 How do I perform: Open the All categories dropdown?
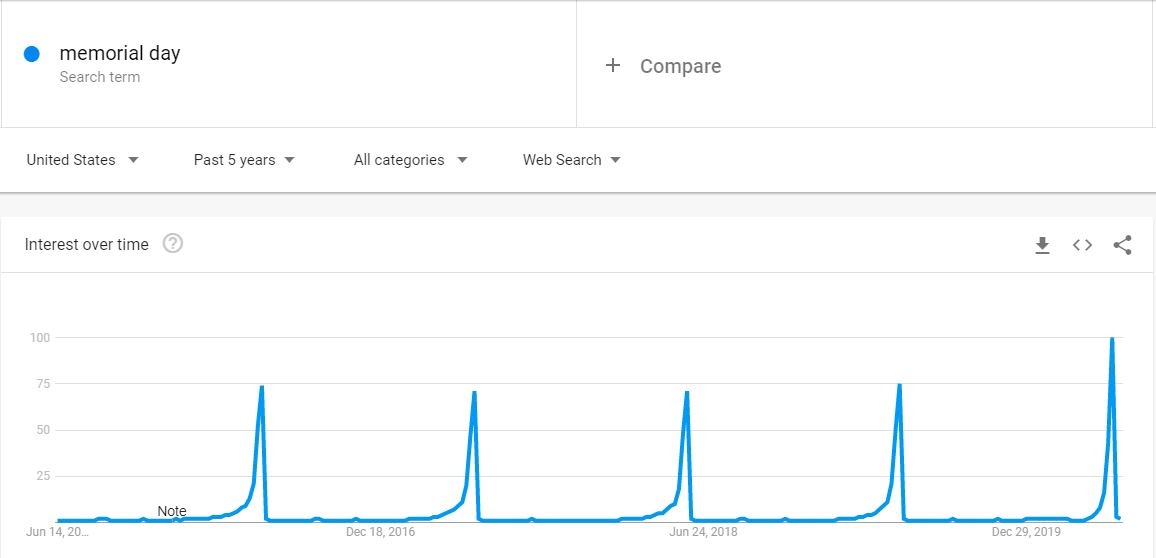pyautogui.click(x=411, y=160)
